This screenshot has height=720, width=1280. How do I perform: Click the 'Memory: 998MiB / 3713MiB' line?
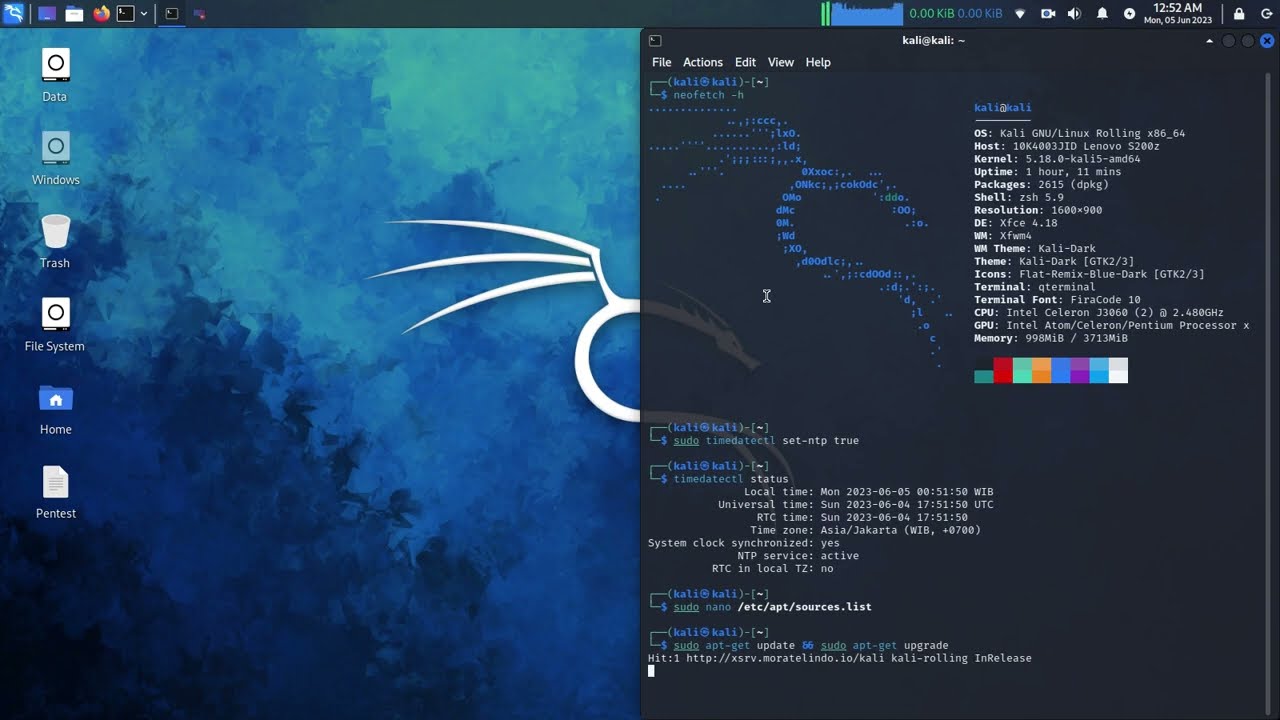1051,338
